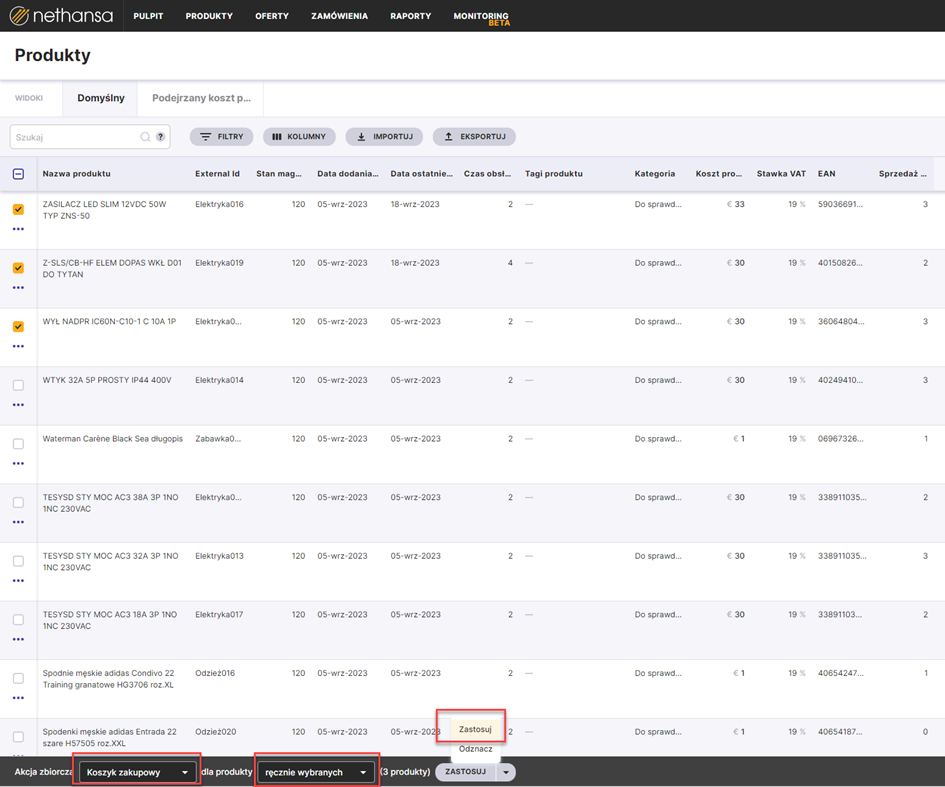Click the FILTRY button
The width and height of the screenshot is (945, 787).
(x=222, y=137)
